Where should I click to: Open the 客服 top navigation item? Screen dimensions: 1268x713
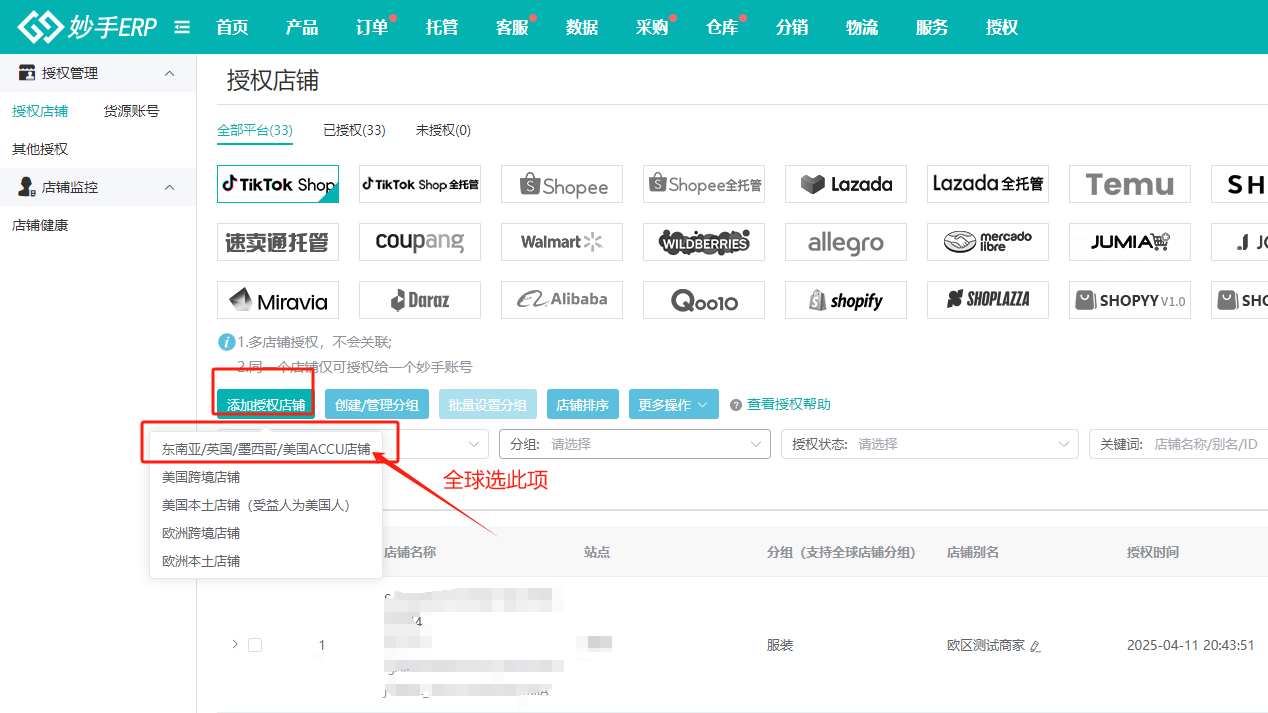tap(512, 27)
